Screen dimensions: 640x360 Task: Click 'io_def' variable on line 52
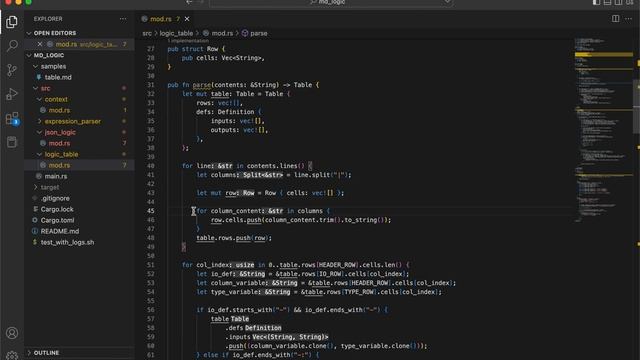[x=221, y=274]
